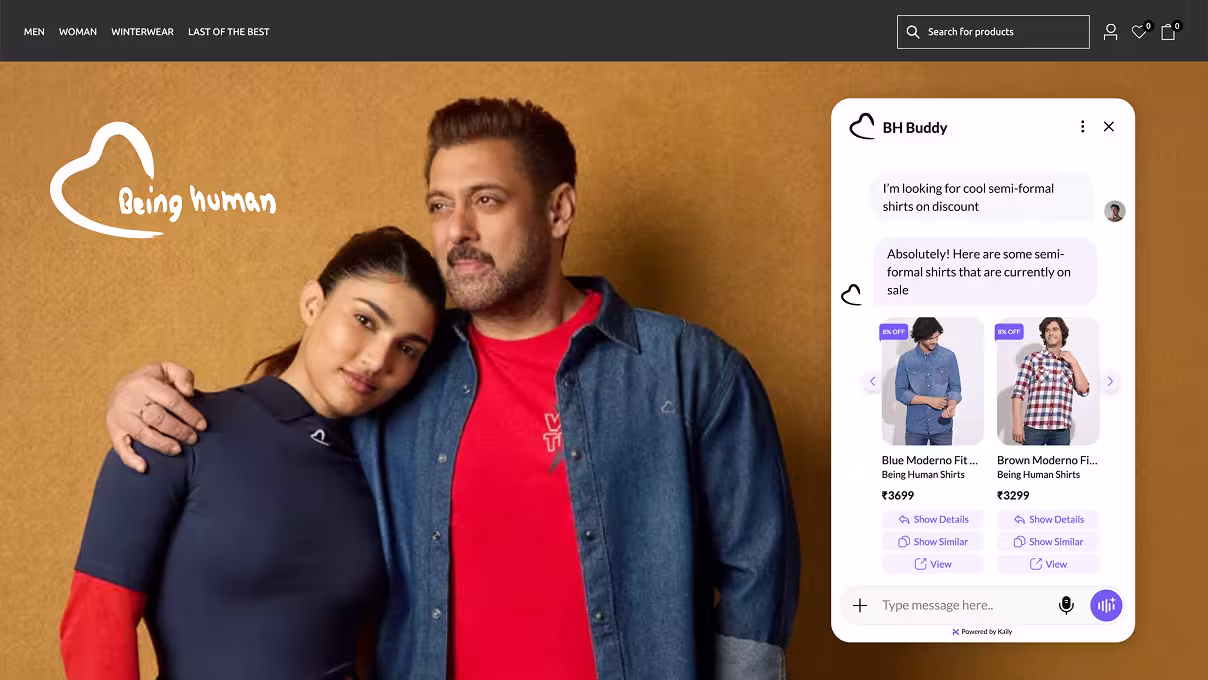Image resolution: width=1208 pixels, height=680 pixels.
Task: Click the plus attachment icon in chat
Action: (860, 605)
